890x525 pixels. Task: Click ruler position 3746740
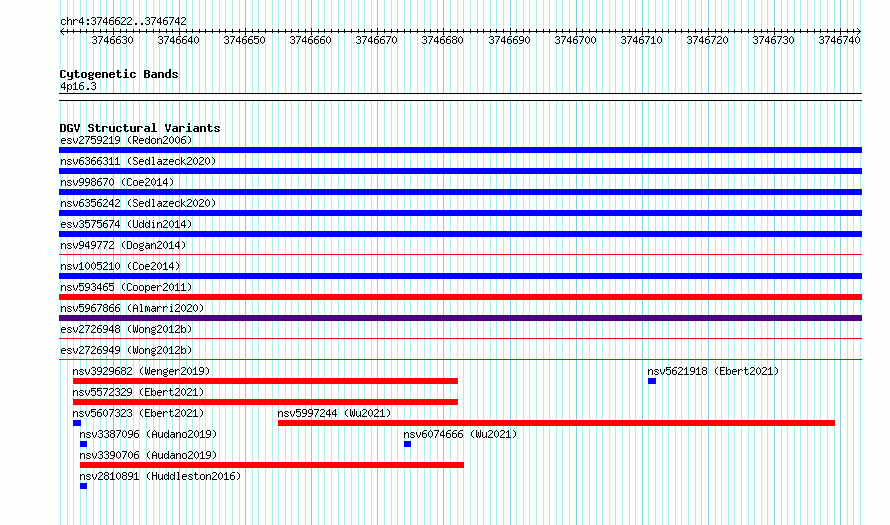click(x=839, y=40)
